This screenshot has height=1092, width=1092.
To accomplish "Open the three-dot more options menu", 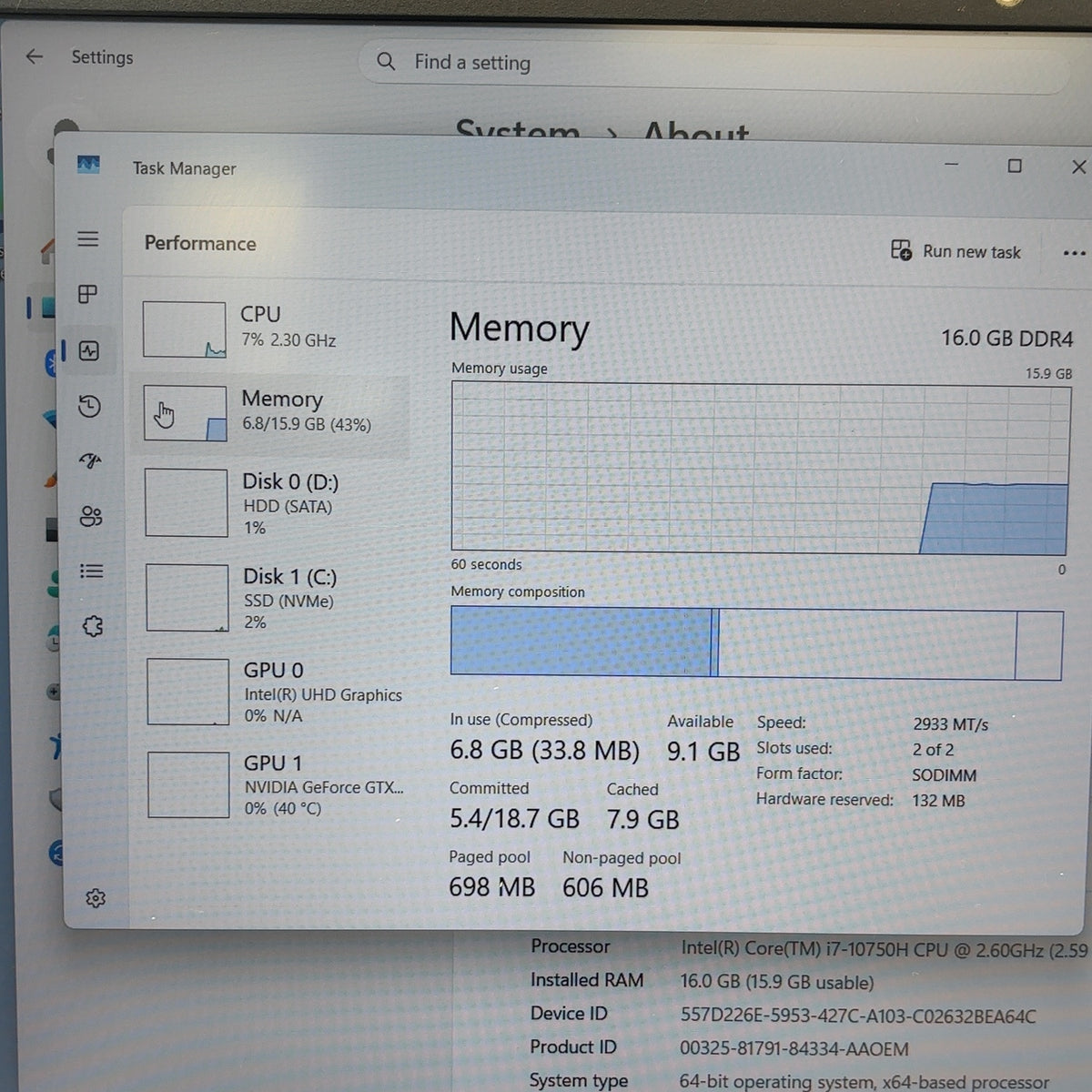I will 1074,253.
